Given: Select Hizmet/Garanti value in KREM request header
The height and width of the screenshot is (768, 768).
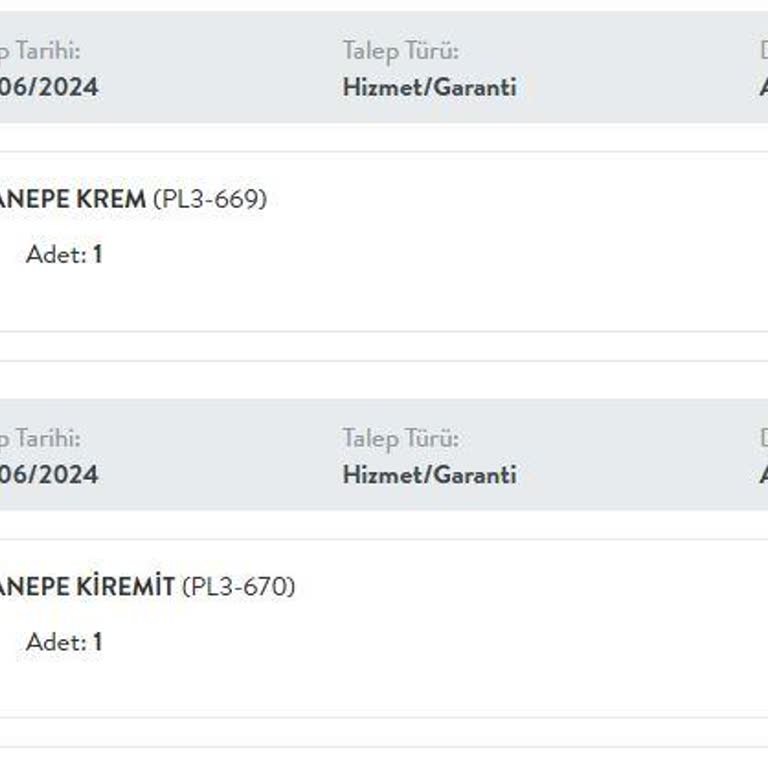Looking at the screenshot, I should click(429, 87).
